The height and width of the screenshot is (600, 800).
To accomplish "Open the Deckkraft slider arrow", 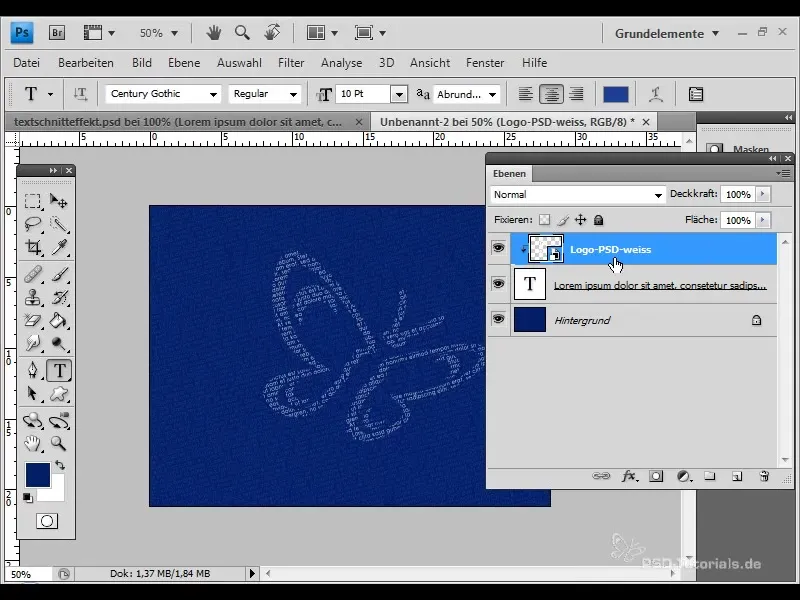I will point(763,194).
